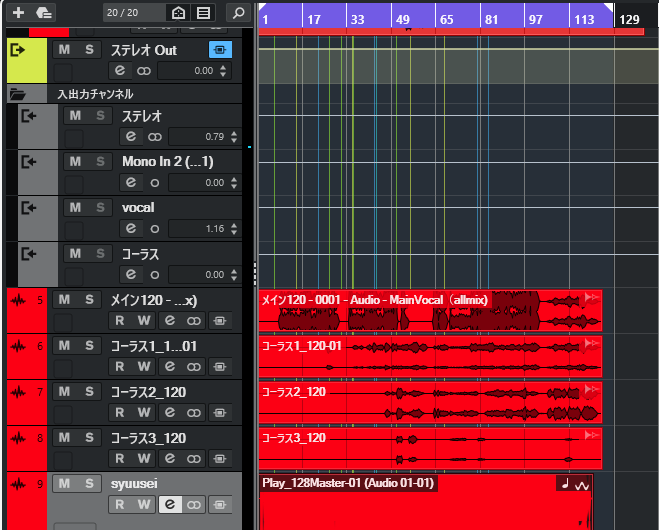Open the track presets icon beside Add Track
This screenshot has height=530, width=659.
44,13
